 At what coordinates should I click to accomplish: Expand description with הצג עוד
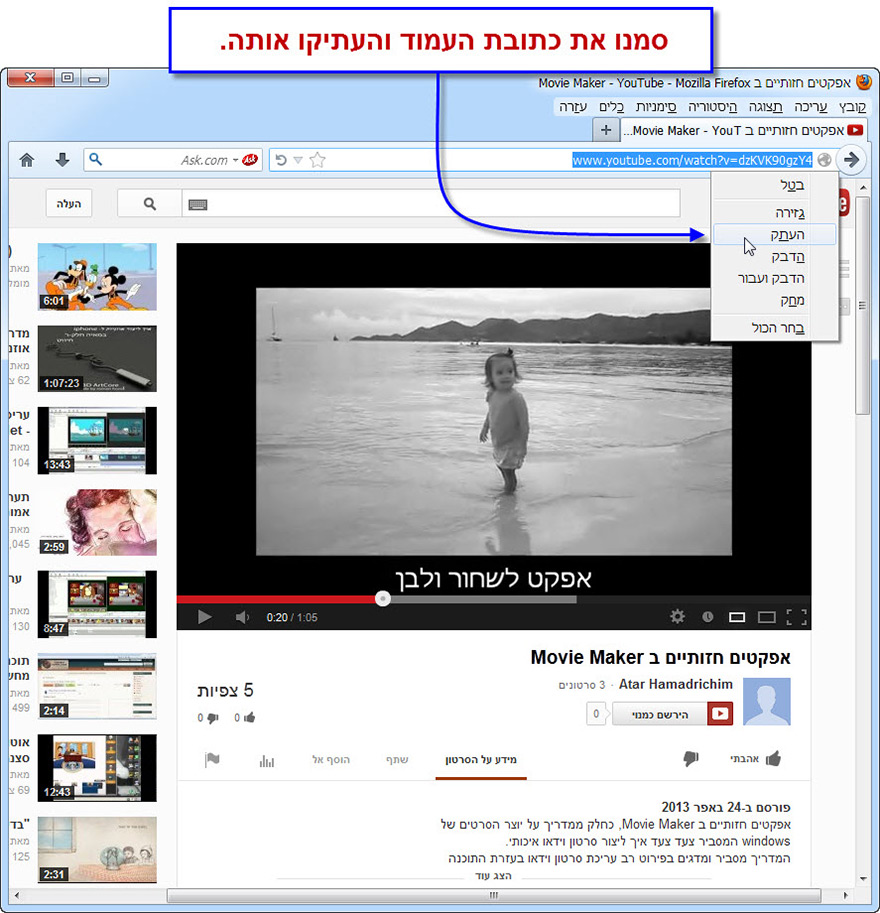(x=493, y=876)
